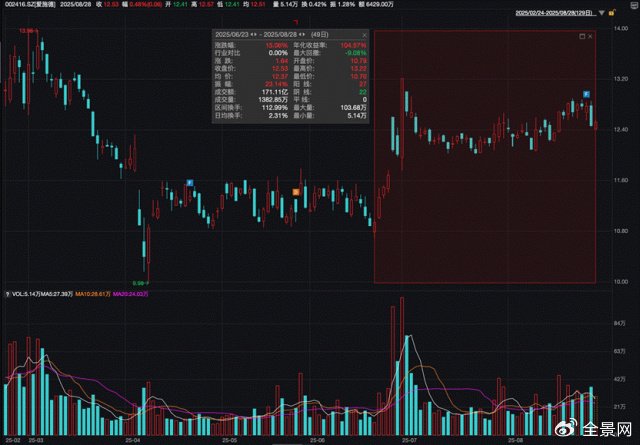Click the 11.60 price axis label
Image resolution: width=640 pixels, height=445 pixels.
point(621,180)
